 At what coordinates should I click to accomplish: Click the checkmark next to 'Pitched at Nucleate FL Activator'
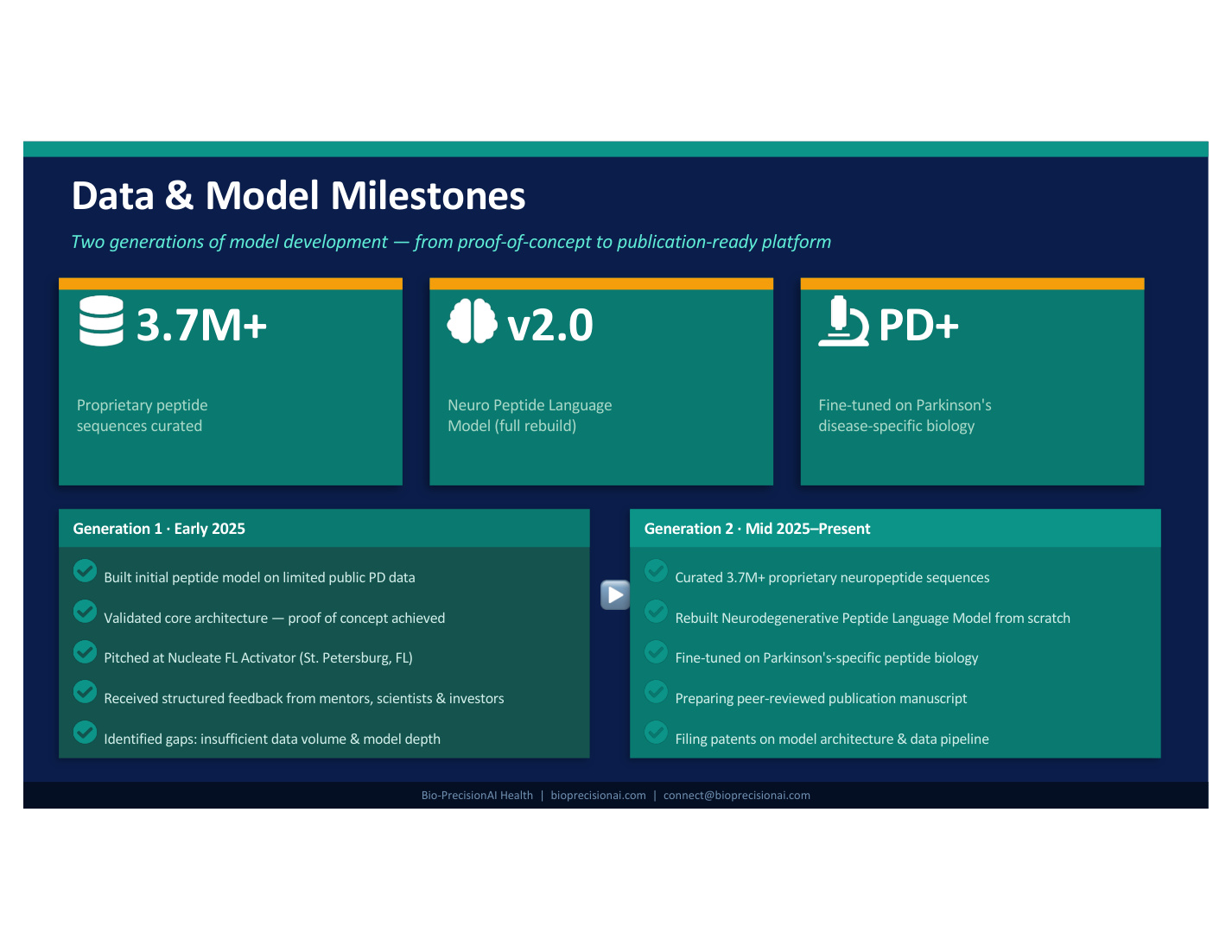coord(85,651)
